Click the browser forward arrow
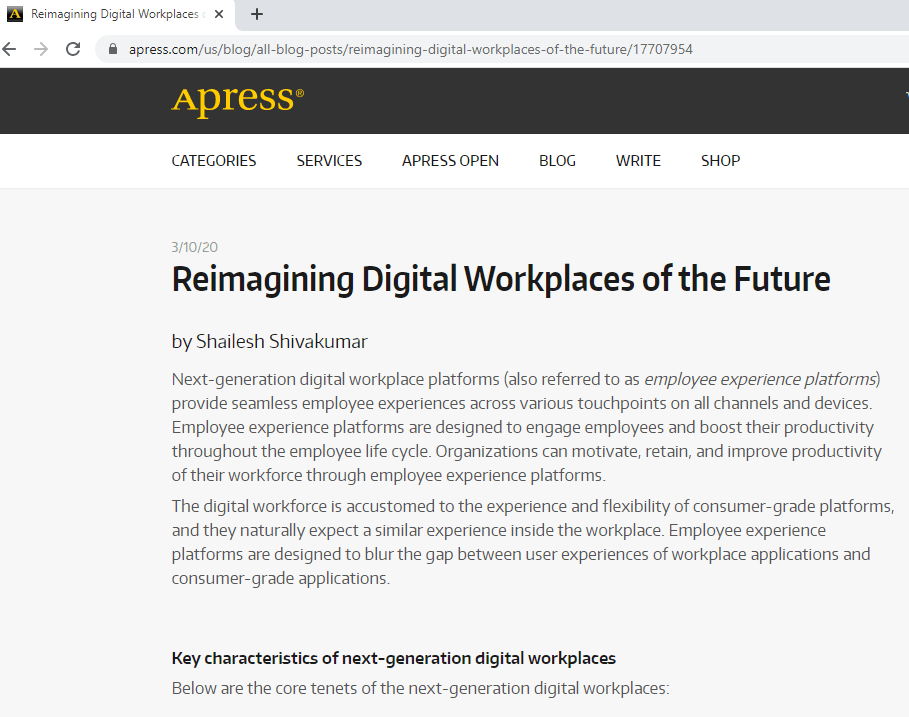The width and height of the screenshot is (909, 717). coord(41,49)
